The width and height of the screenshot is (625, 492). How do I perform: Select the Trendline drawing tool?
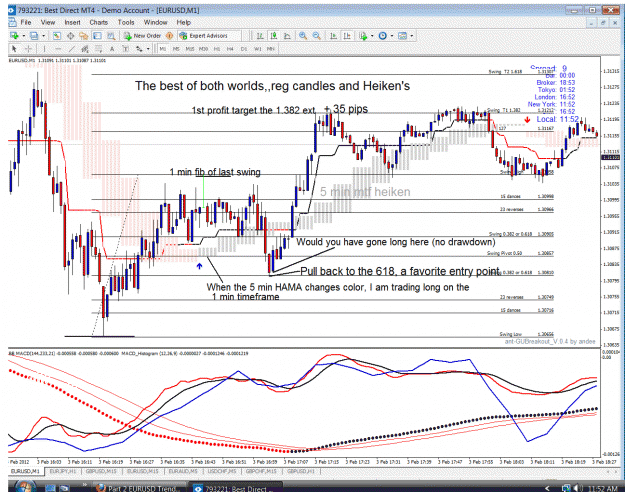coord(72,49)
